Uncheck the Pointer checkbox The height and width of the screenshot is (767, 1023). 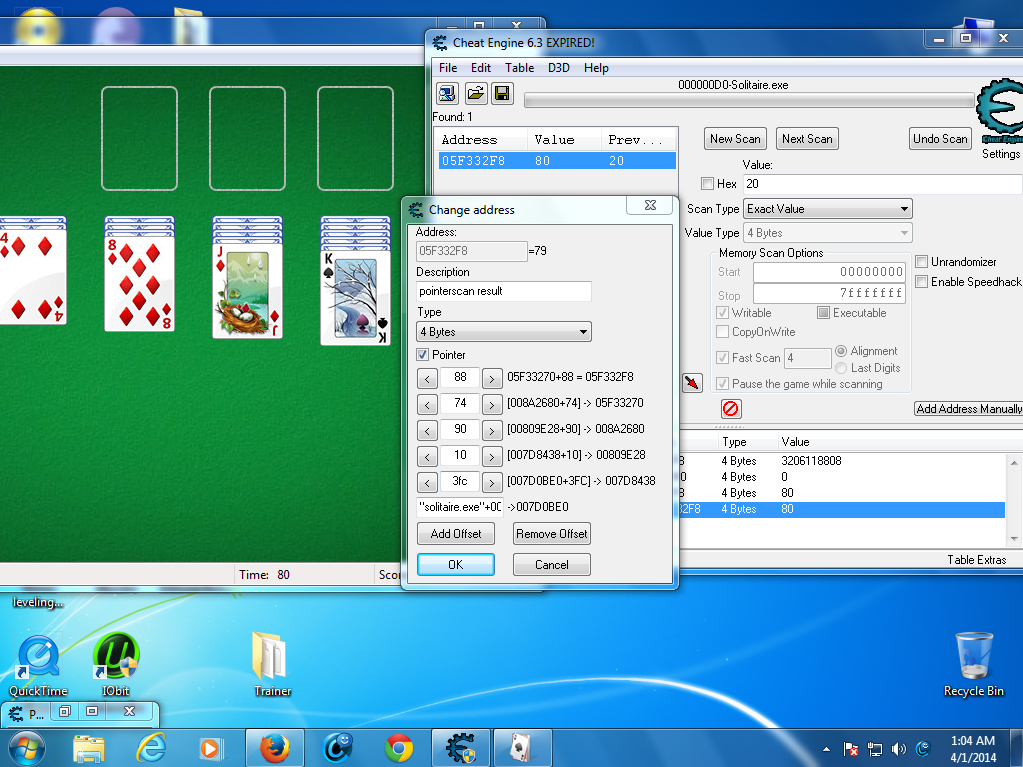423,355
